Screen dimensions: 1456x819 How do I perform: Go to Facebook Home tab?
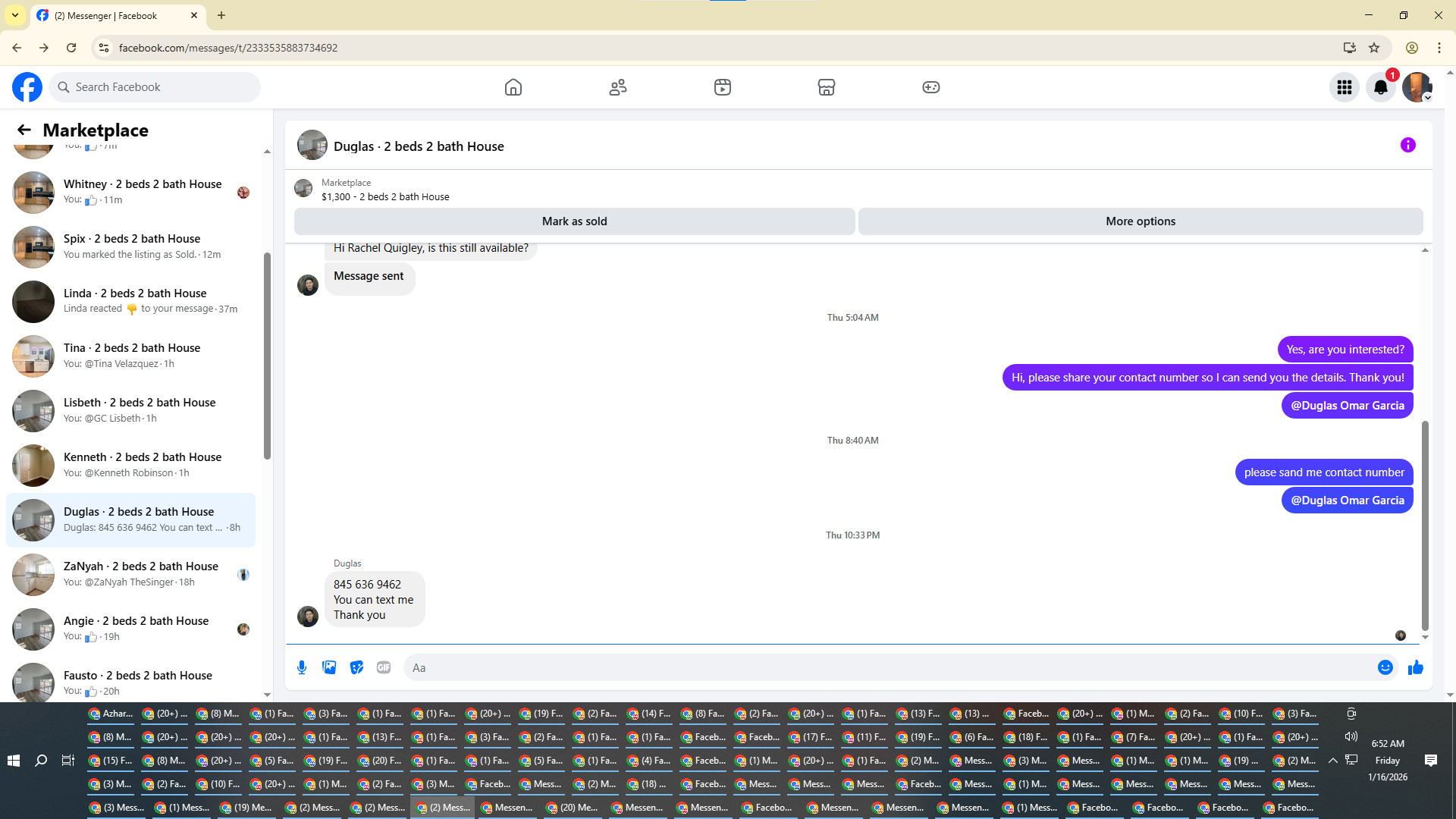tap(513, 87)
